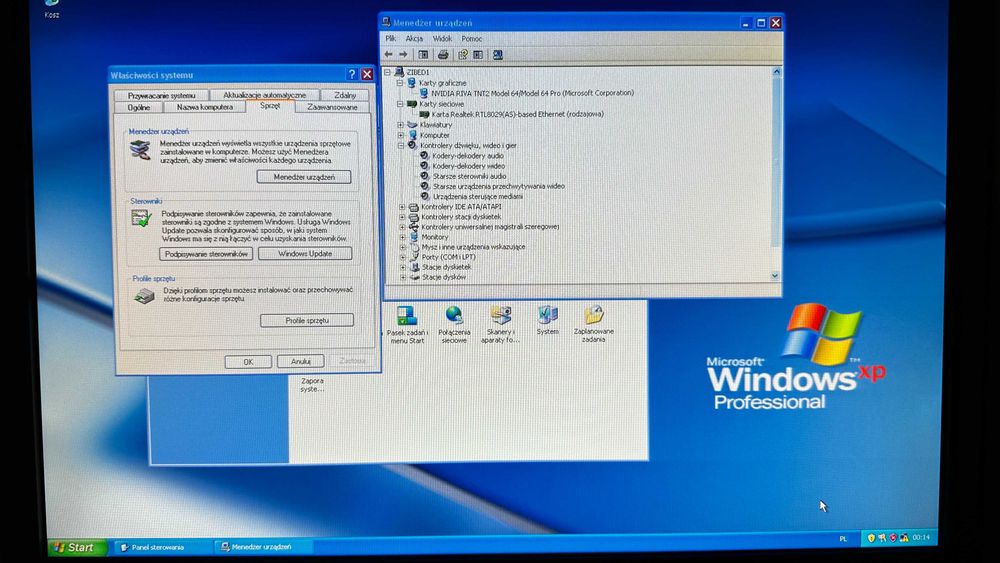Open Skanery i aparaty fotograficzne icon

pyautogui.click(x=501, y=325)
